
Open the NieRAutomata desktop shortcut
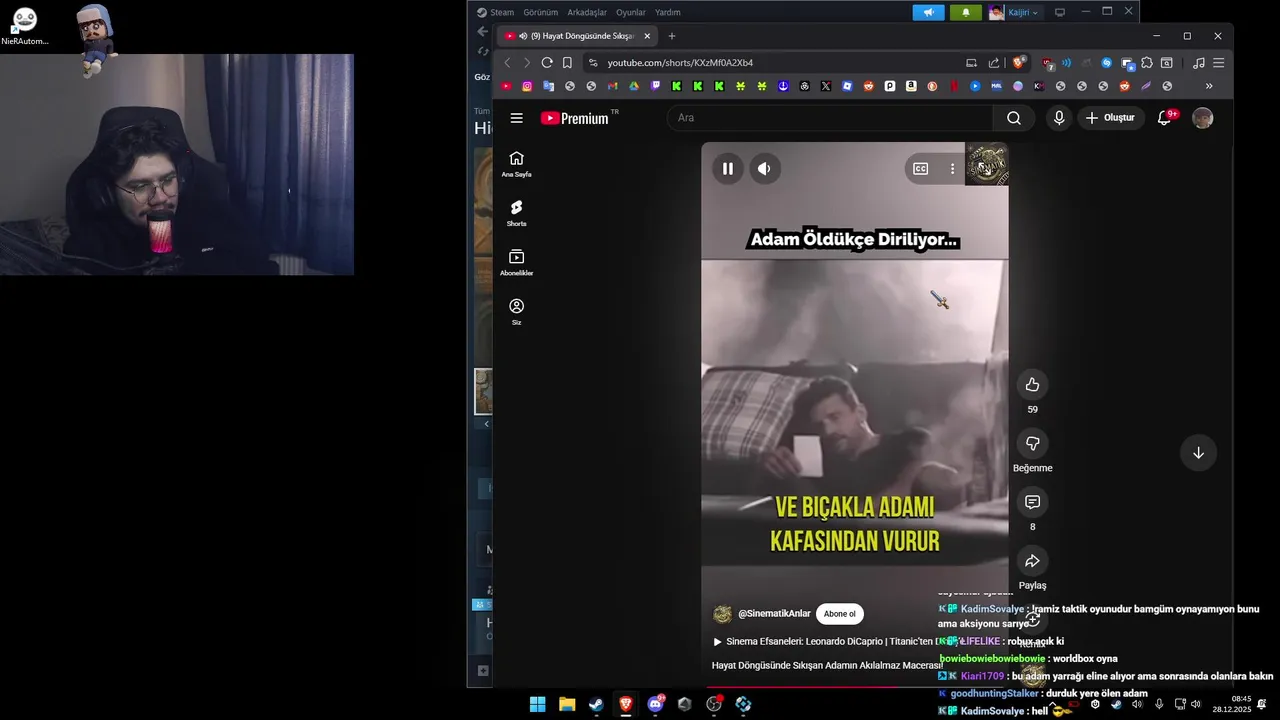pyautogui.click(x=24, y=26)
